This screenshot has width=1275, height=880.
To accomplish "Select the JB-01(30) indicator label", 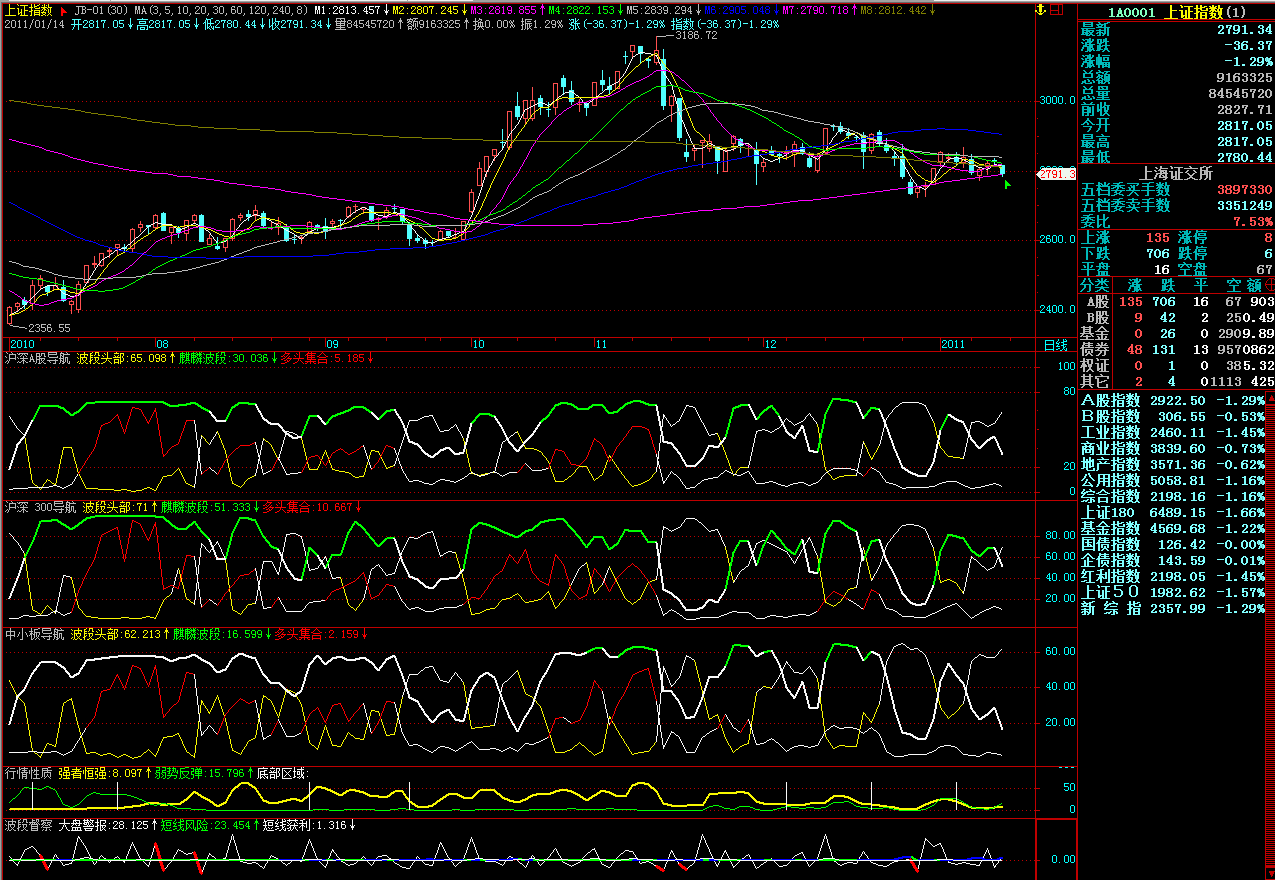I will (x=102, y=10).
